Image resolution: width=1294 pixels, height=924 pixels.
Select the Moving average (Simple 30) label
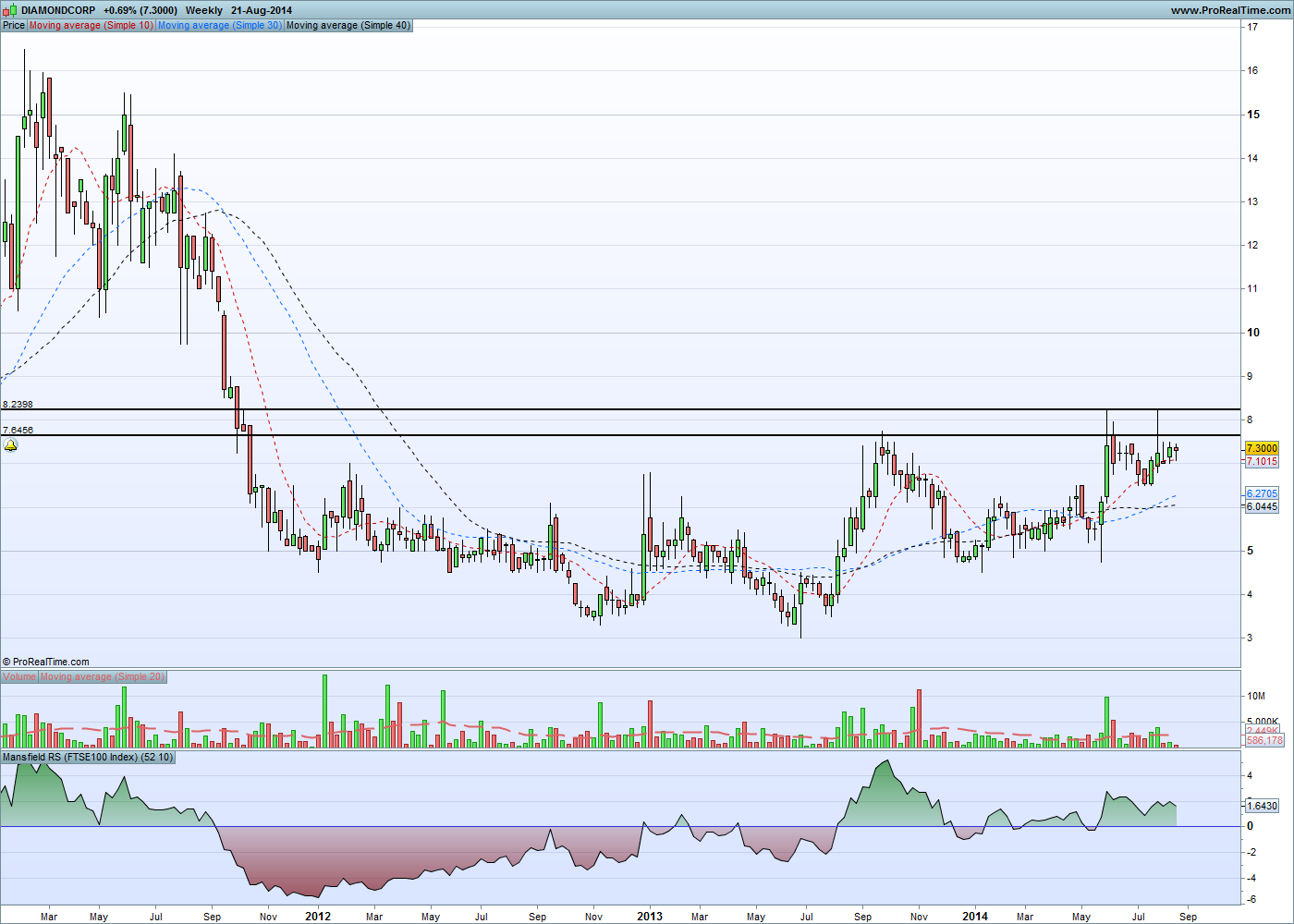tap(220, 25)
